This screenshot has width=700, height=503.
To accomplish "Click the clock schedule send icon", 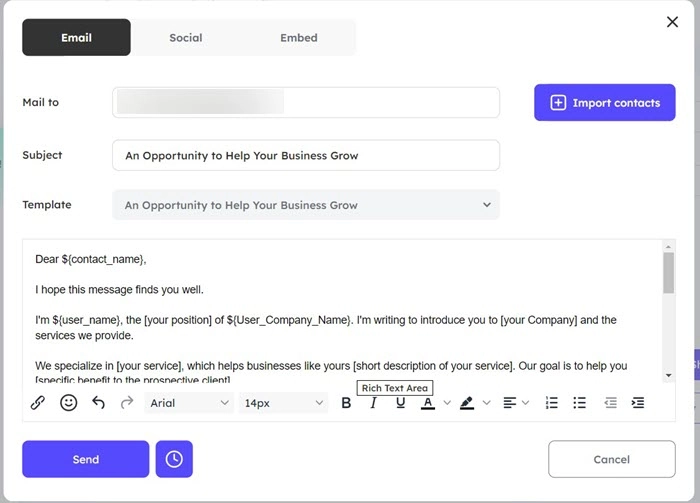I will [x=174, y=459].
